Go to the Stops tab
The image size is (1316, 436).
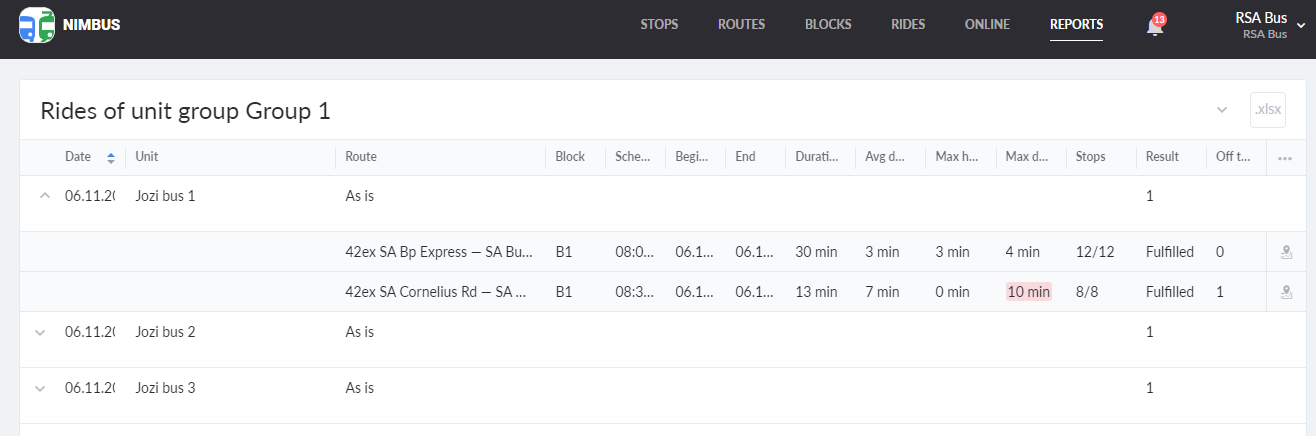pyautogui.click(x=659, y=25)
